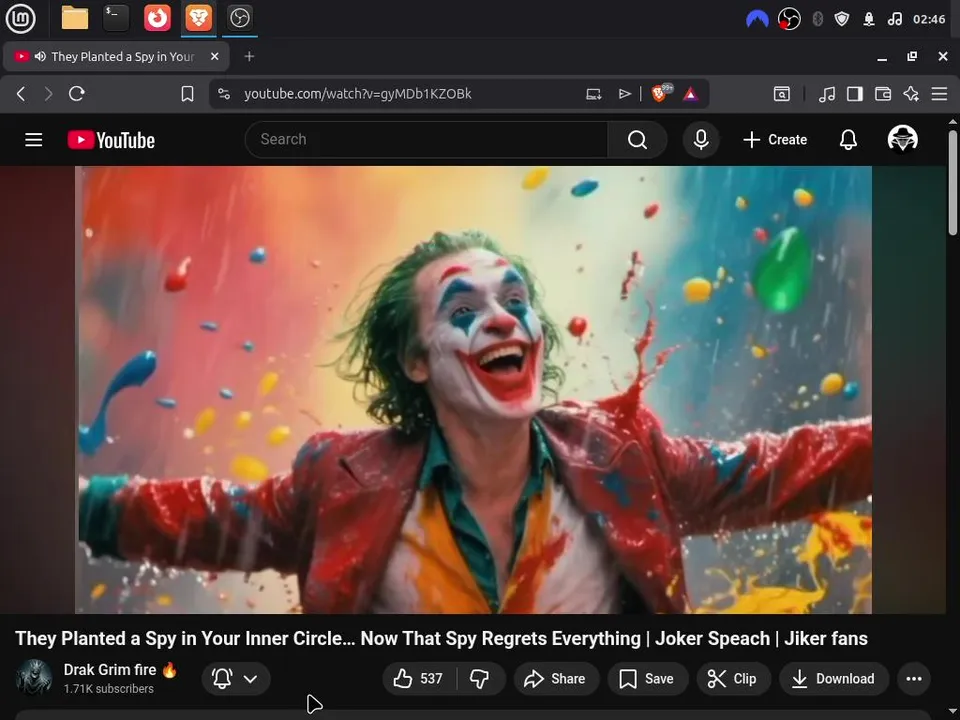Open the Terminal from the panel
Image resolution: width=960 pixels, height=720 pixels.
point(116,18)
